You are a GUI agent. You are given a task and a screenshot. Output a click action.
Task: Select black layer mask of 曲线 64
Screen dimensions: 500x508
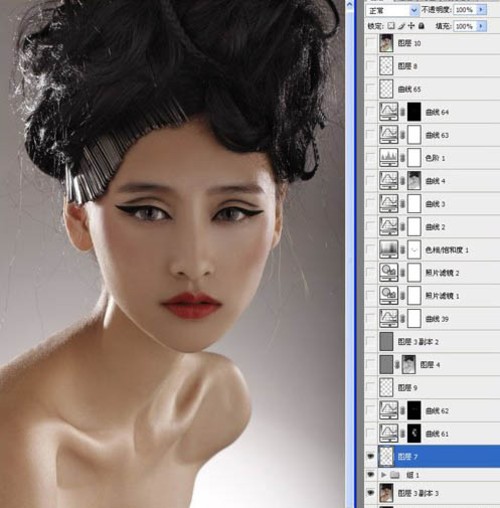[414, 112]
